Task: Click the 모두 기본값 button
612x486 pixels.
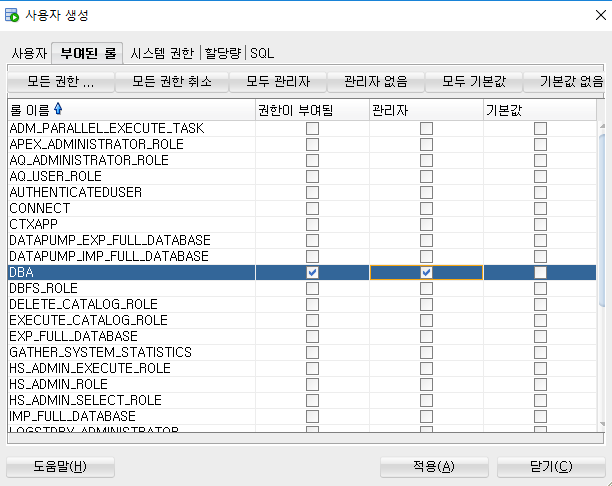Action: click(473, 82)
